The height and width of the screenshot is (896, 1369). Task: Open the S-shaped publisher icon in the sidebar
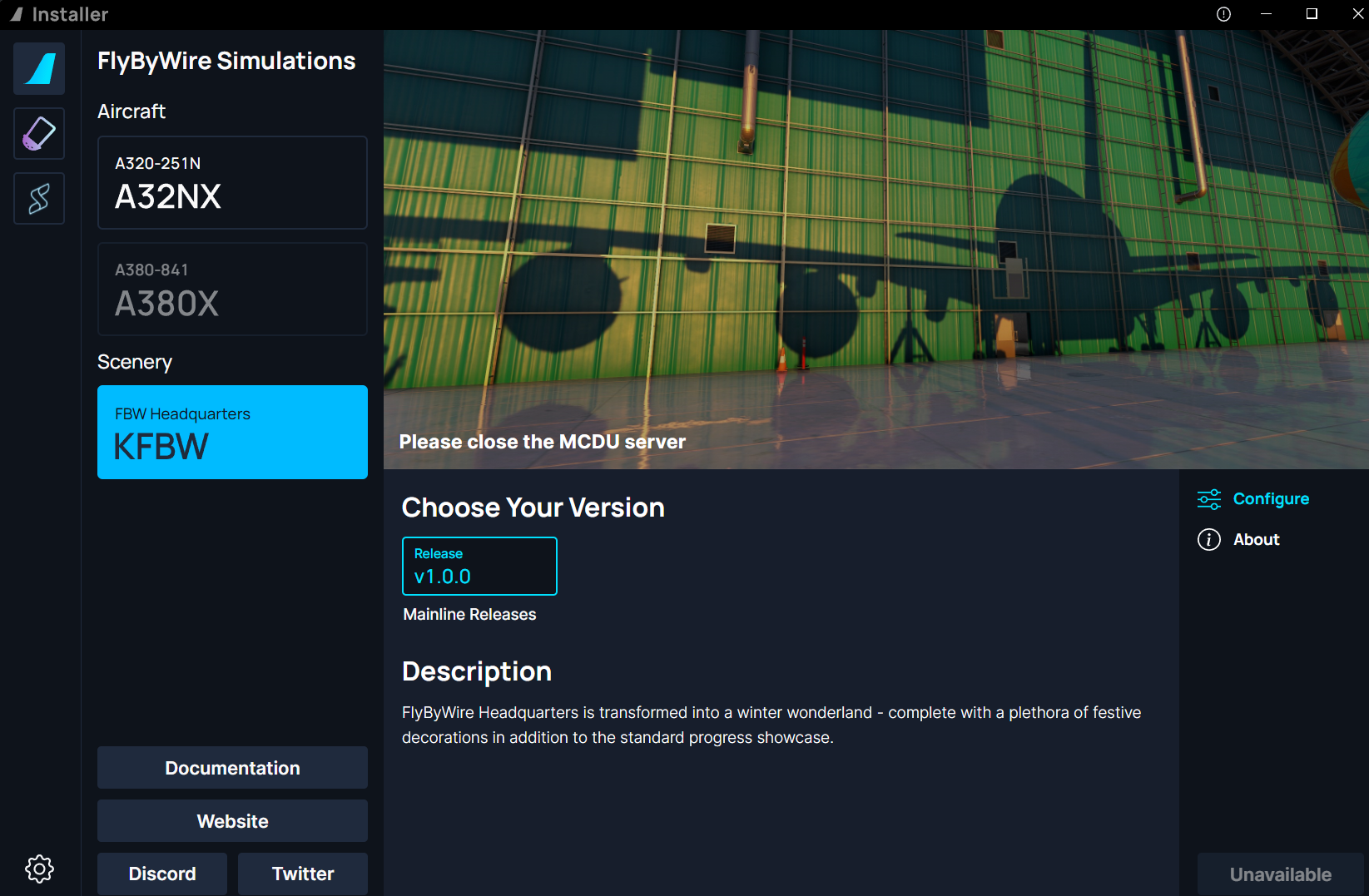coord(39,198)
